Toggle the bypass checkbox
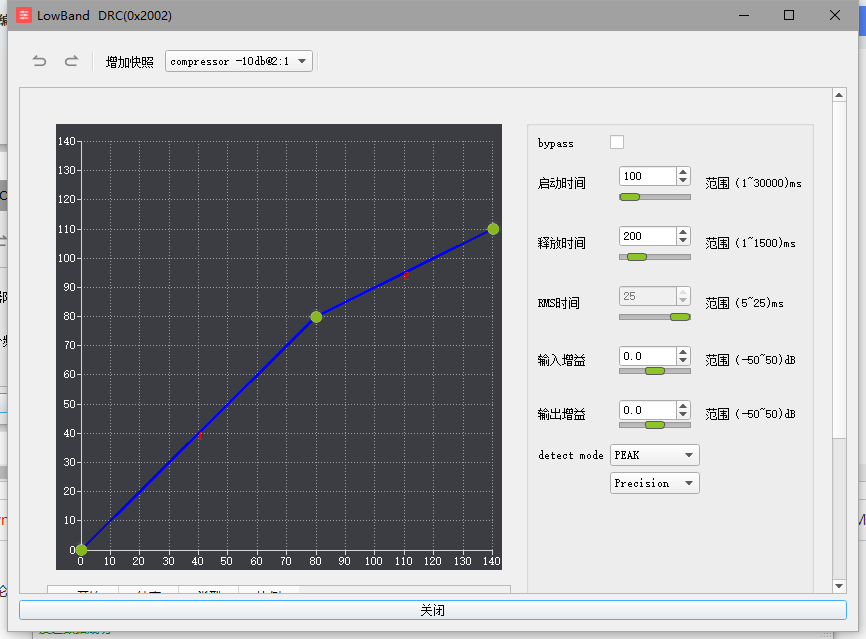This screenshot has width=866, height=639. tap(617, 142)
